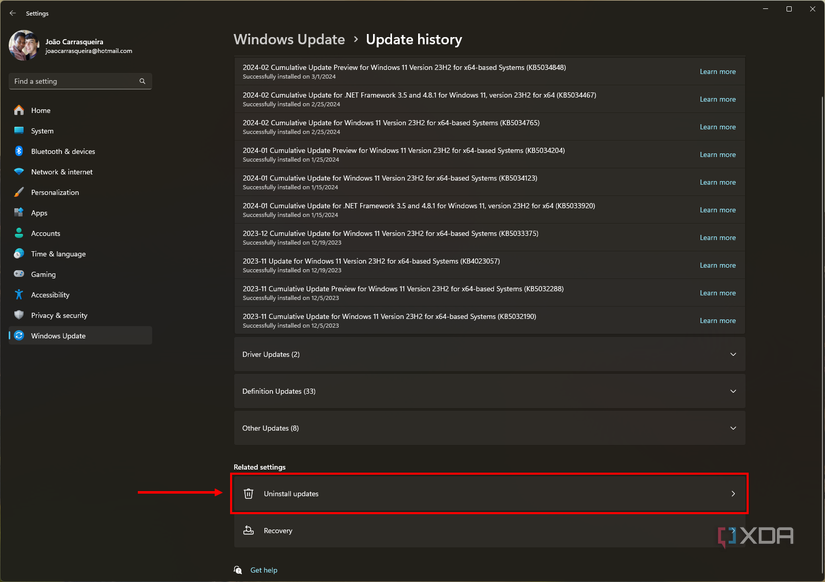
Task: Focus the Find a setting search box
Action: coord(80,81)
